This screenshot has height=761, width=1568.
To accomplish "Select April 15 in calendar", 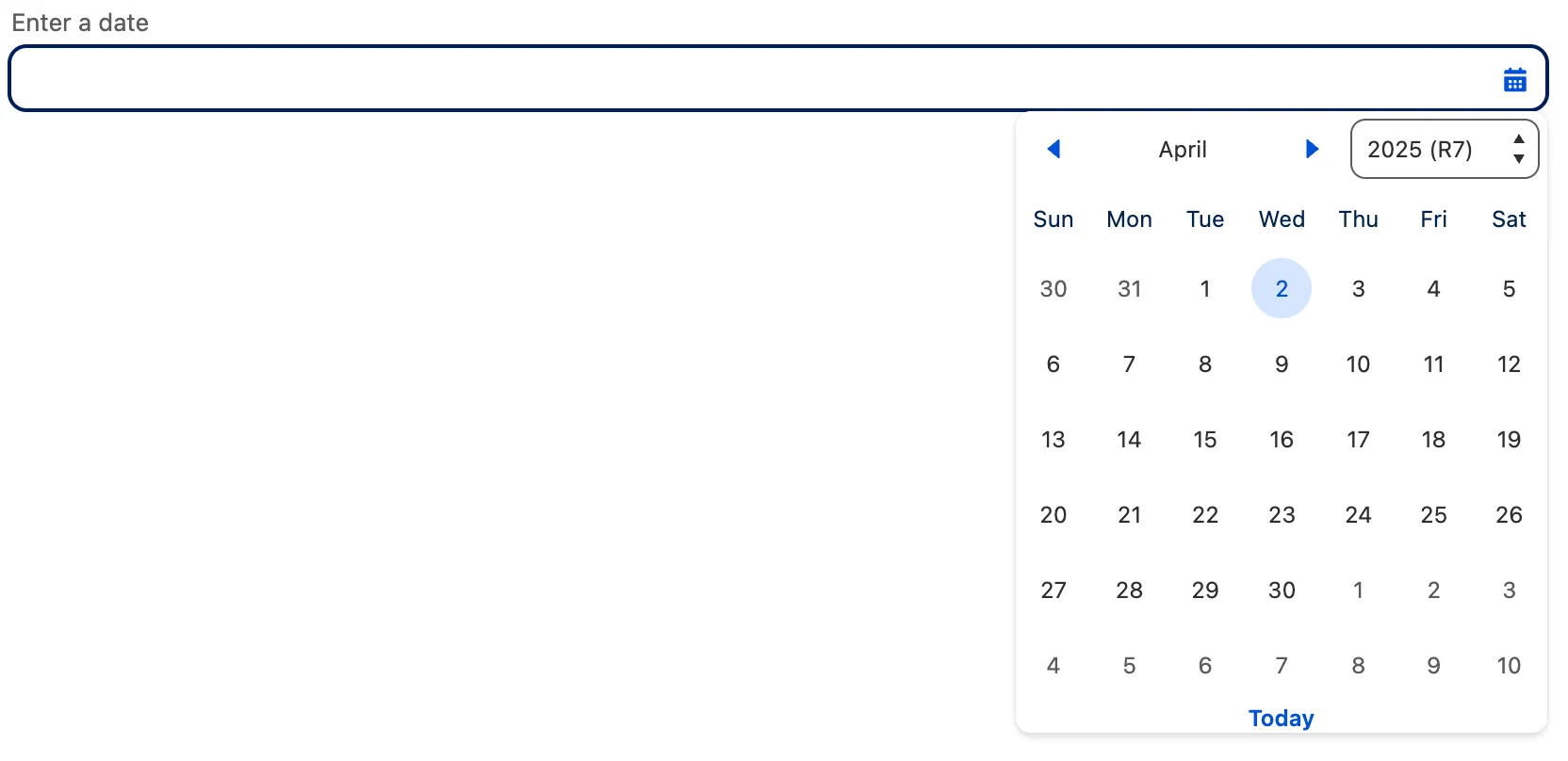I will tap(1204, 439).
